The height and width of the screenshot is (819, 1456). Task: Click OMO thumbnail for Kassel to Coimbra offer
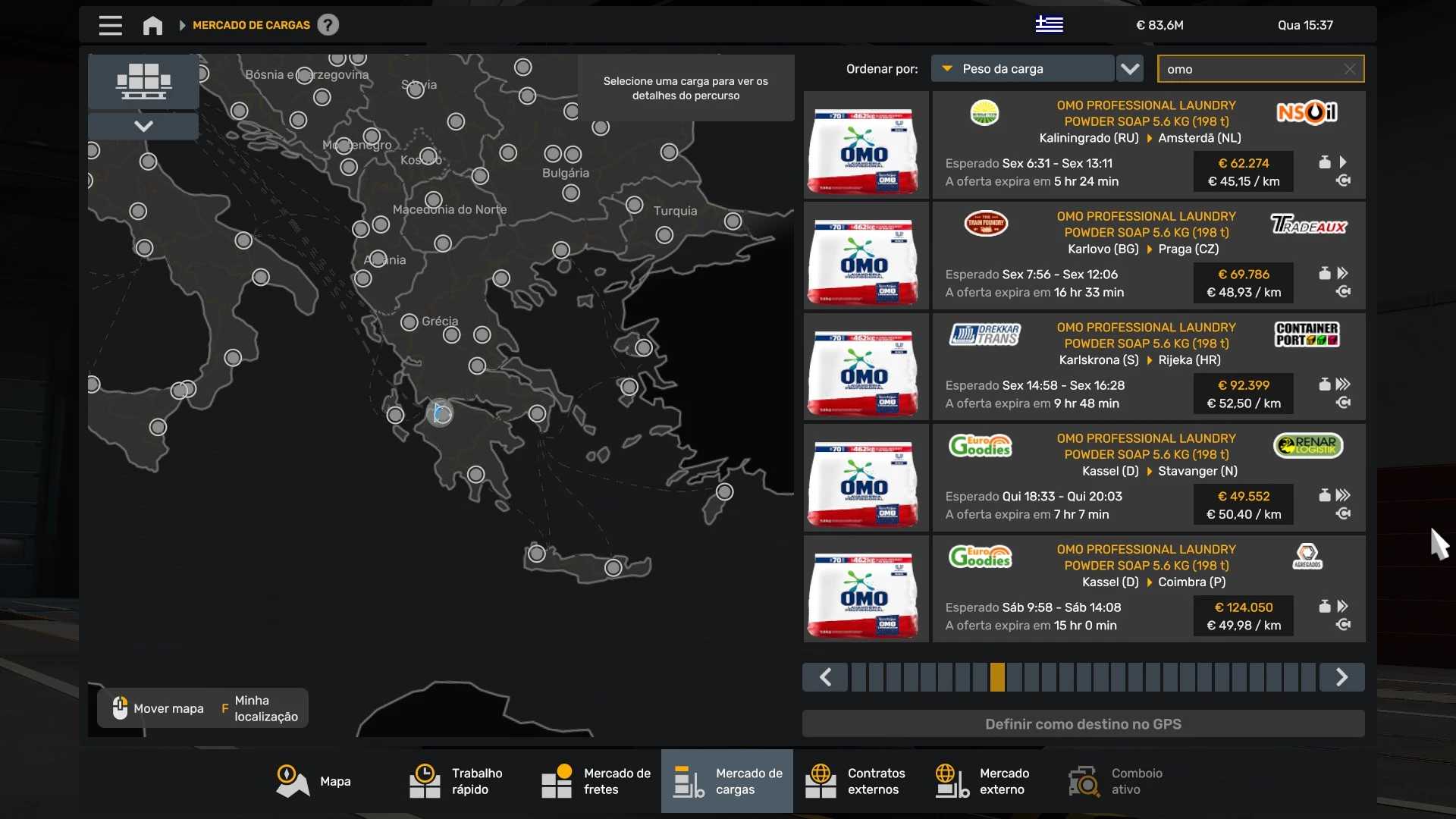coord(866,589)
